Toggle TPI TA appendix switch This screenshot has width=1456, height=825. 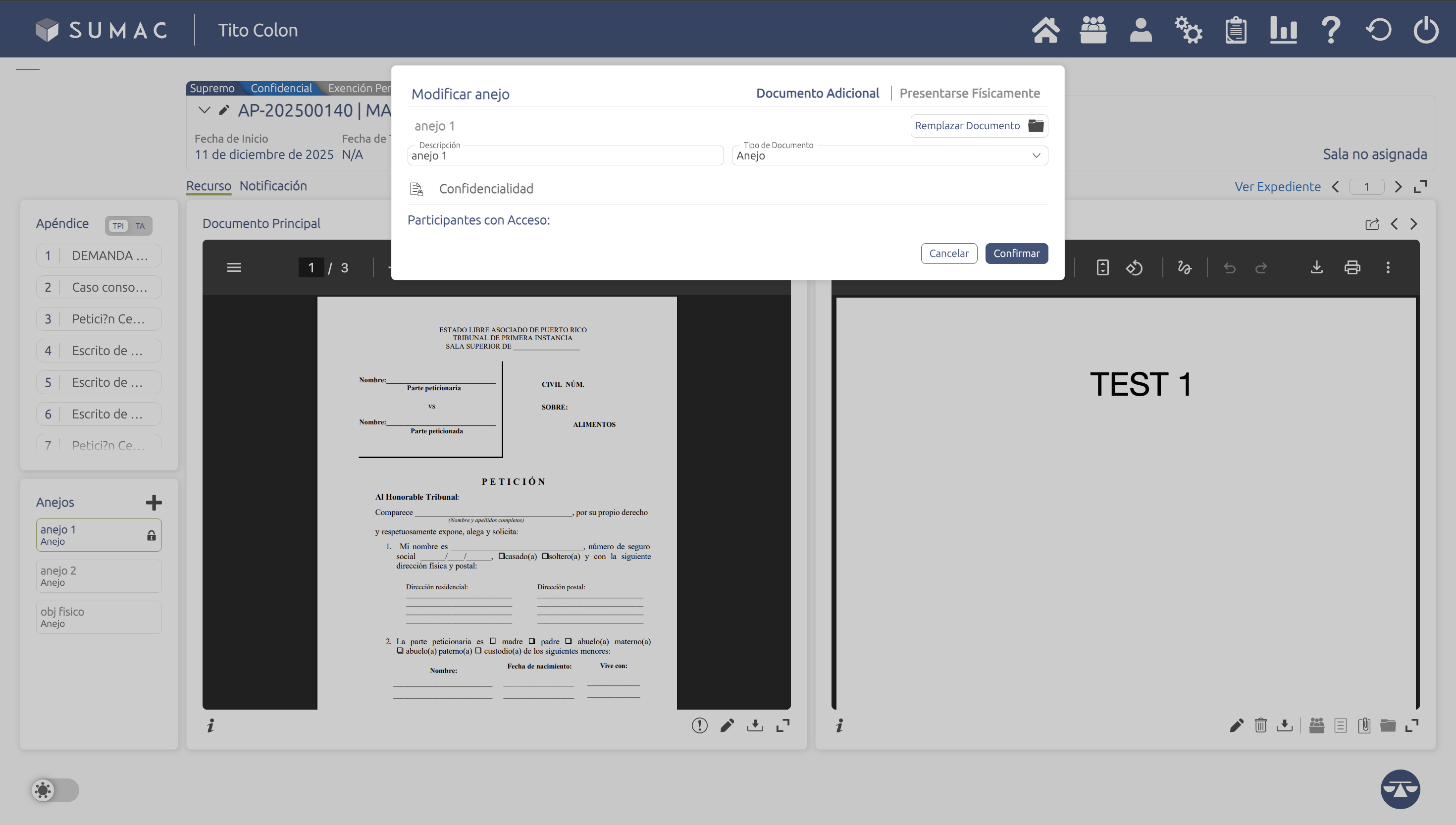point(129,225)
